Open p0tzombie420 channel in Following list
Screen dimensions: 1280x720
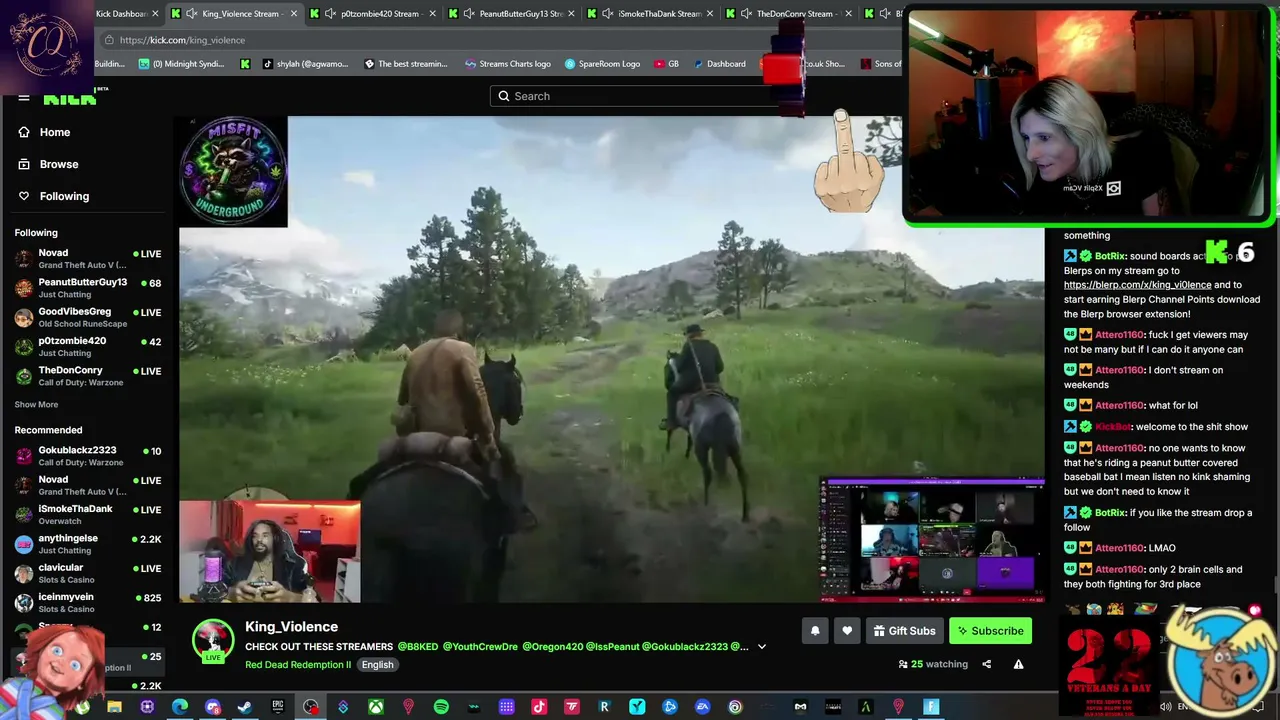click(88, 347)
